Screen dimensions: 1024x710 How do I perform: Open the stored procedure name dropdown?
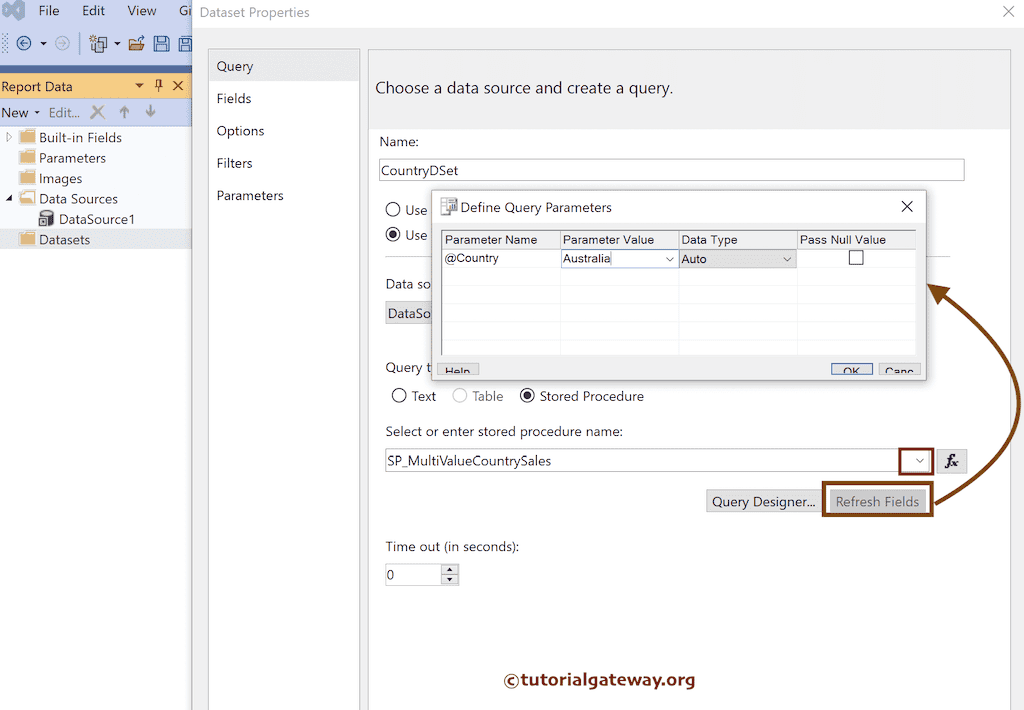coord(916,461)
